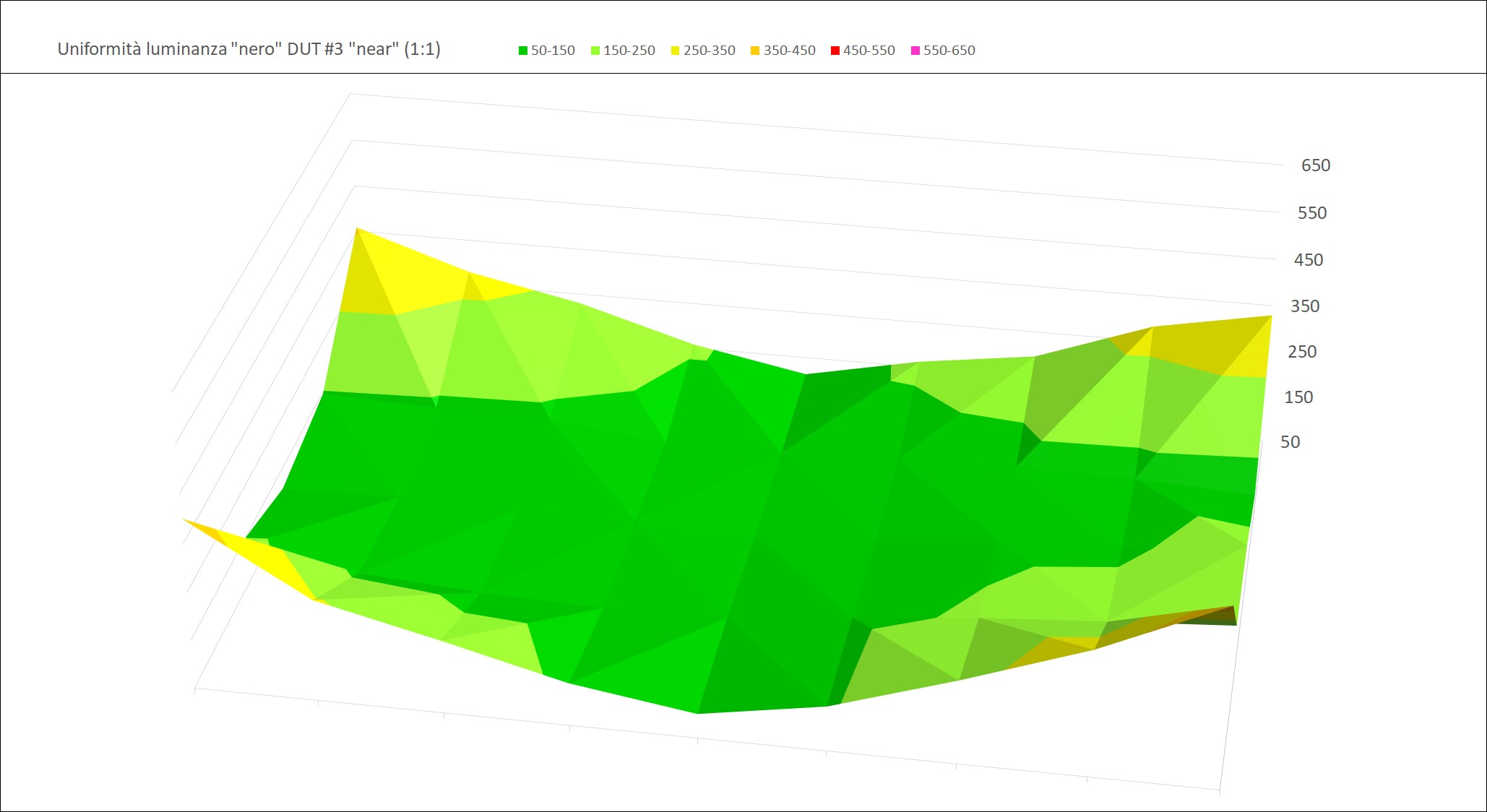
Task: Select the 650 vertical axis label
Action: click(x=1315, y=165)
